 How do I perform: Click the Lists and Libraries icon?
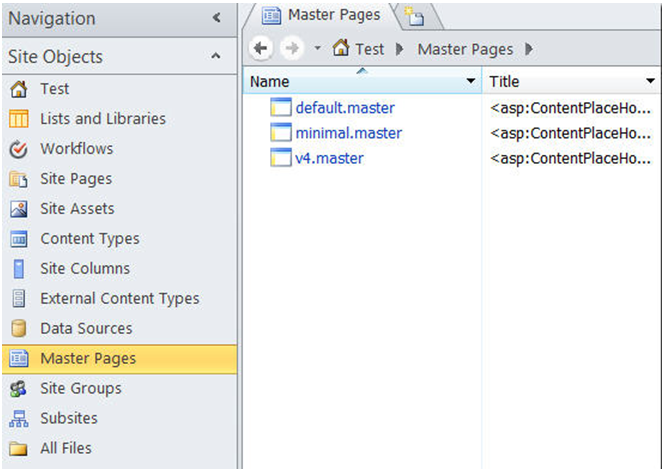(x=18, y=119)
